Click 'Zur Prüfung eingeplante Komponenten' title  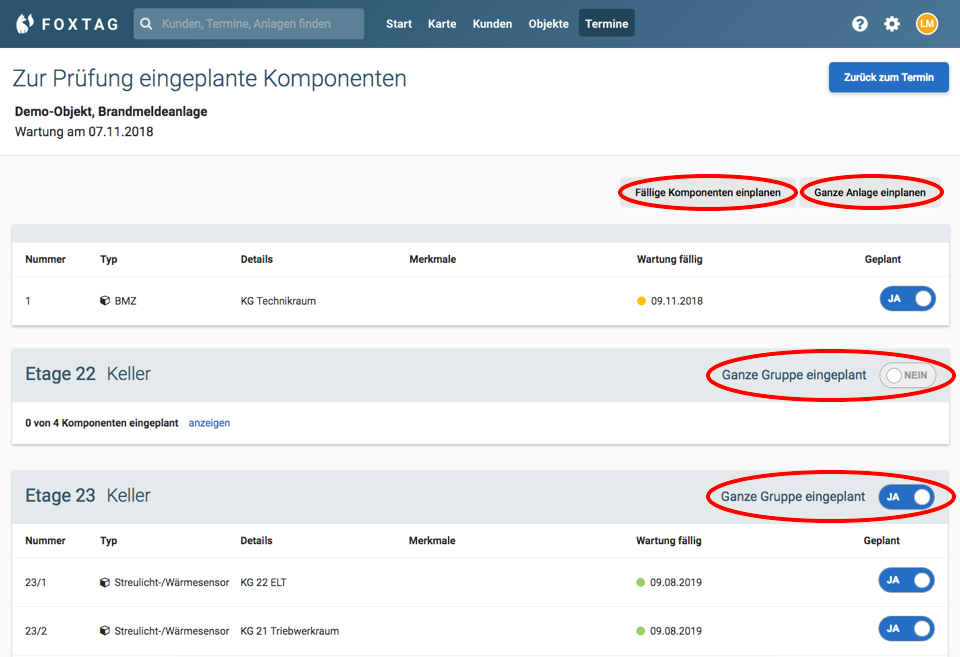point(209,78)
